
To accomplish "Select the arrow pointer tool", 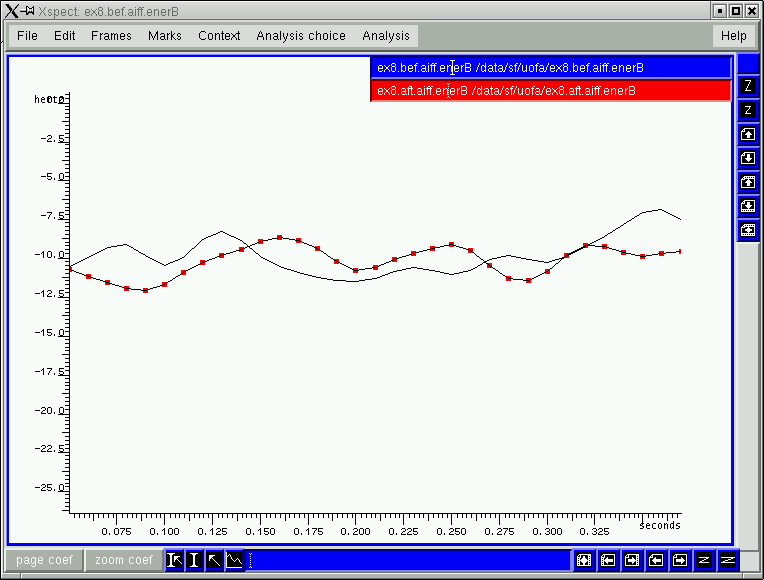I will tap(214, 561).
